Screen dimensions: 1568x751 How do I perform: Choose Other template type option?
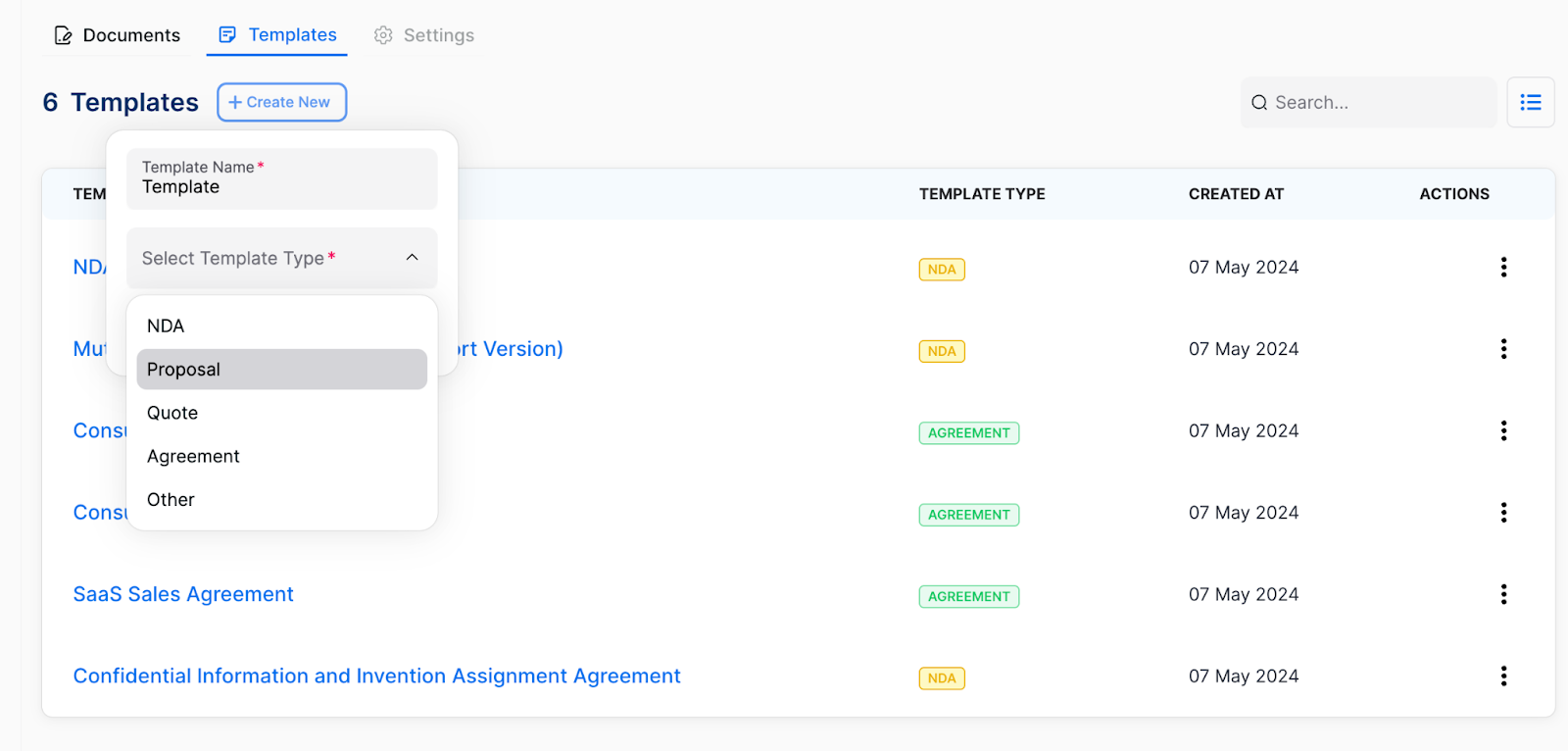282,499
